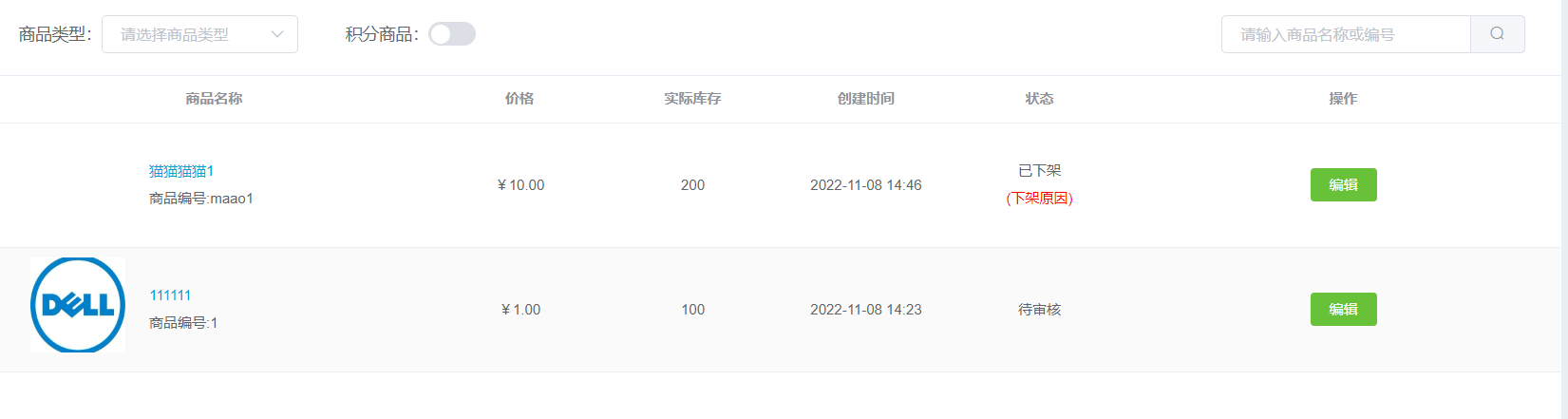Image resolution: width=1568 pixels, height=419 pixels.
Task: Click the dropdown chevron arrow for 商品类型
Action: (277, 34)
